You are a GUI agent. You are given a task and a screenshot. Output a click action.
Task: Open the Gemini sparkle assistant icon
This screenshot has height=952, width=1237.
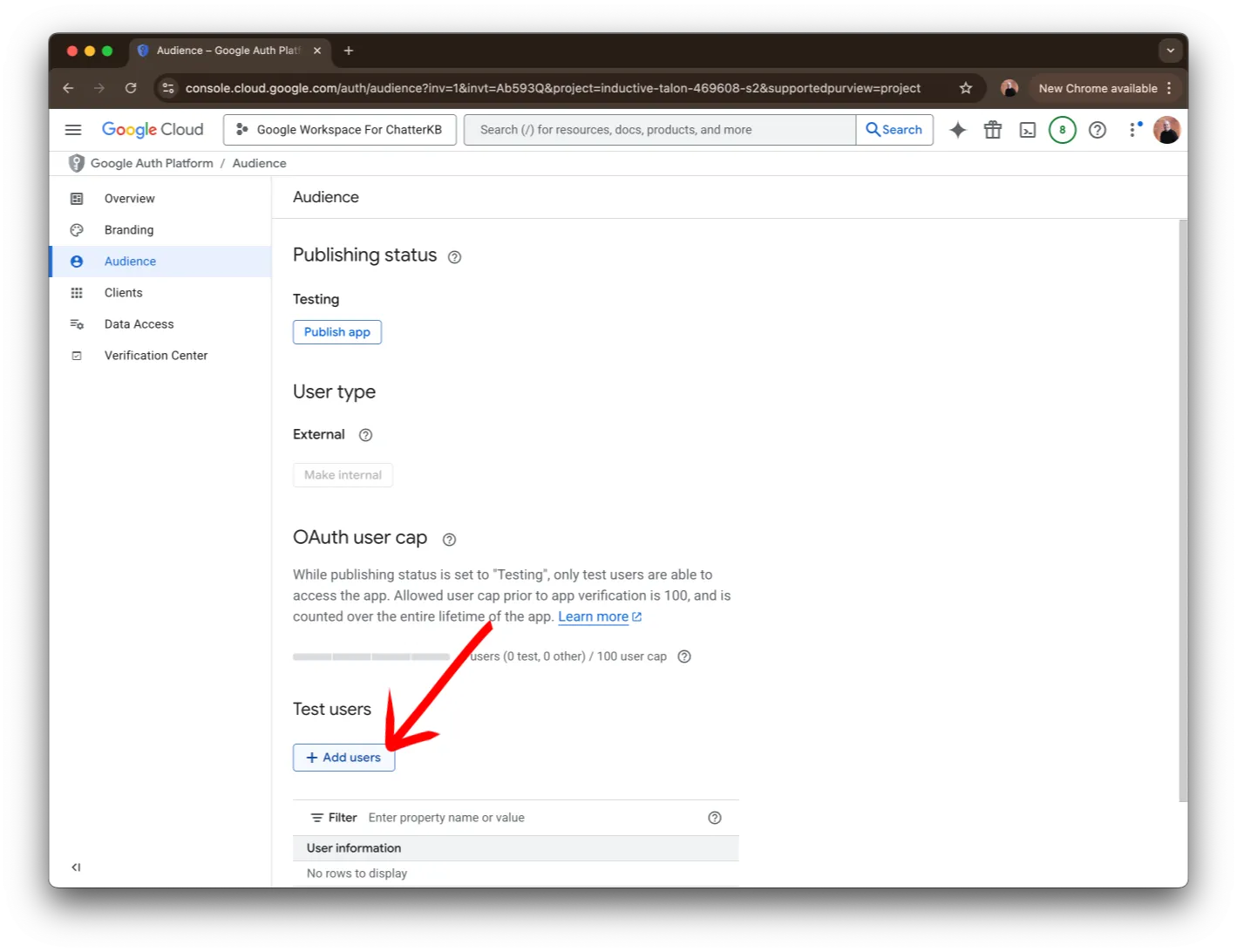coord(958,130)
